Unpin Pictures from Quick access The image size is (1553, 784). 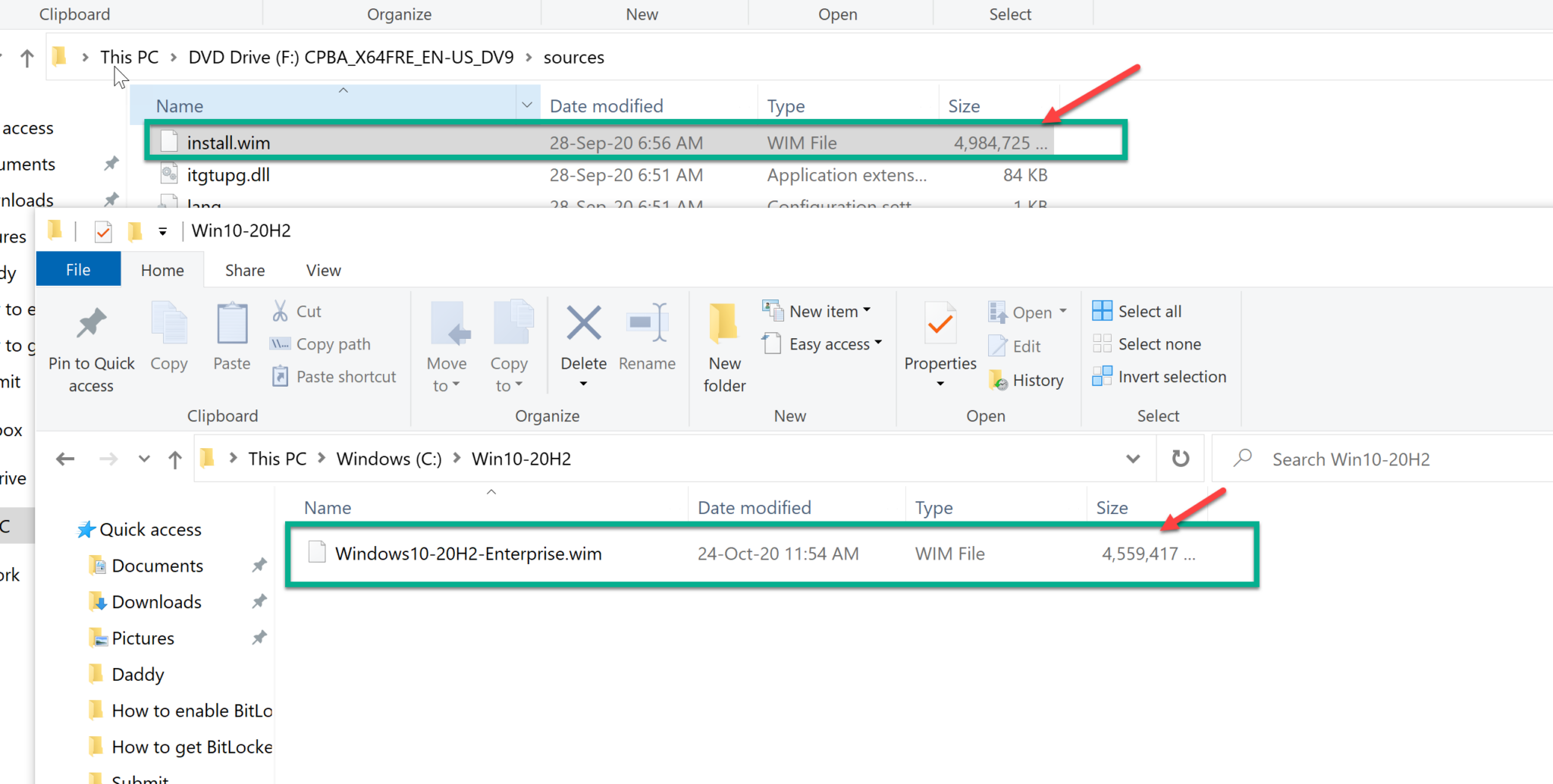click(x=259, y=638)
